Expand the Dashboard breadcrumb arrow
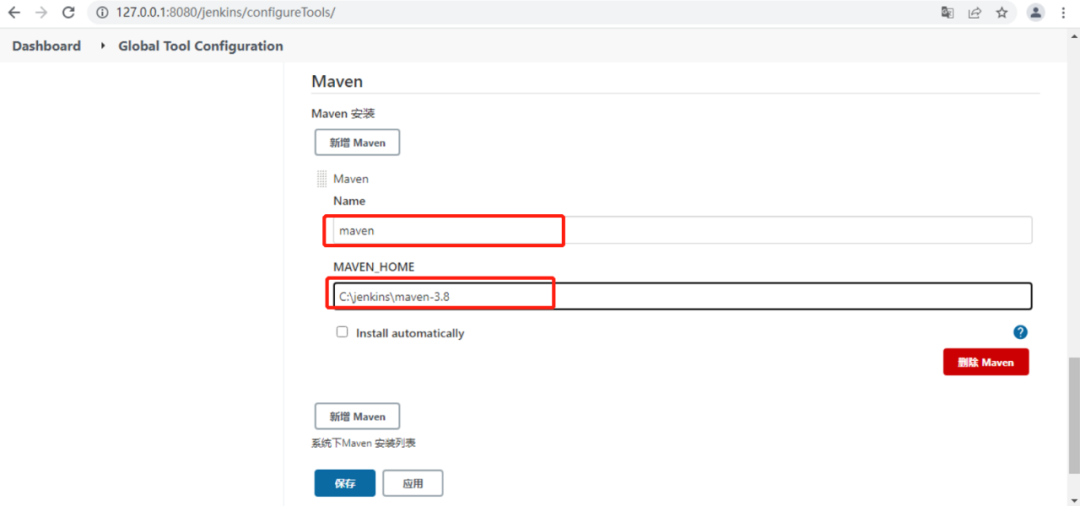1080x506 pixels. click(x=103, y=46)
